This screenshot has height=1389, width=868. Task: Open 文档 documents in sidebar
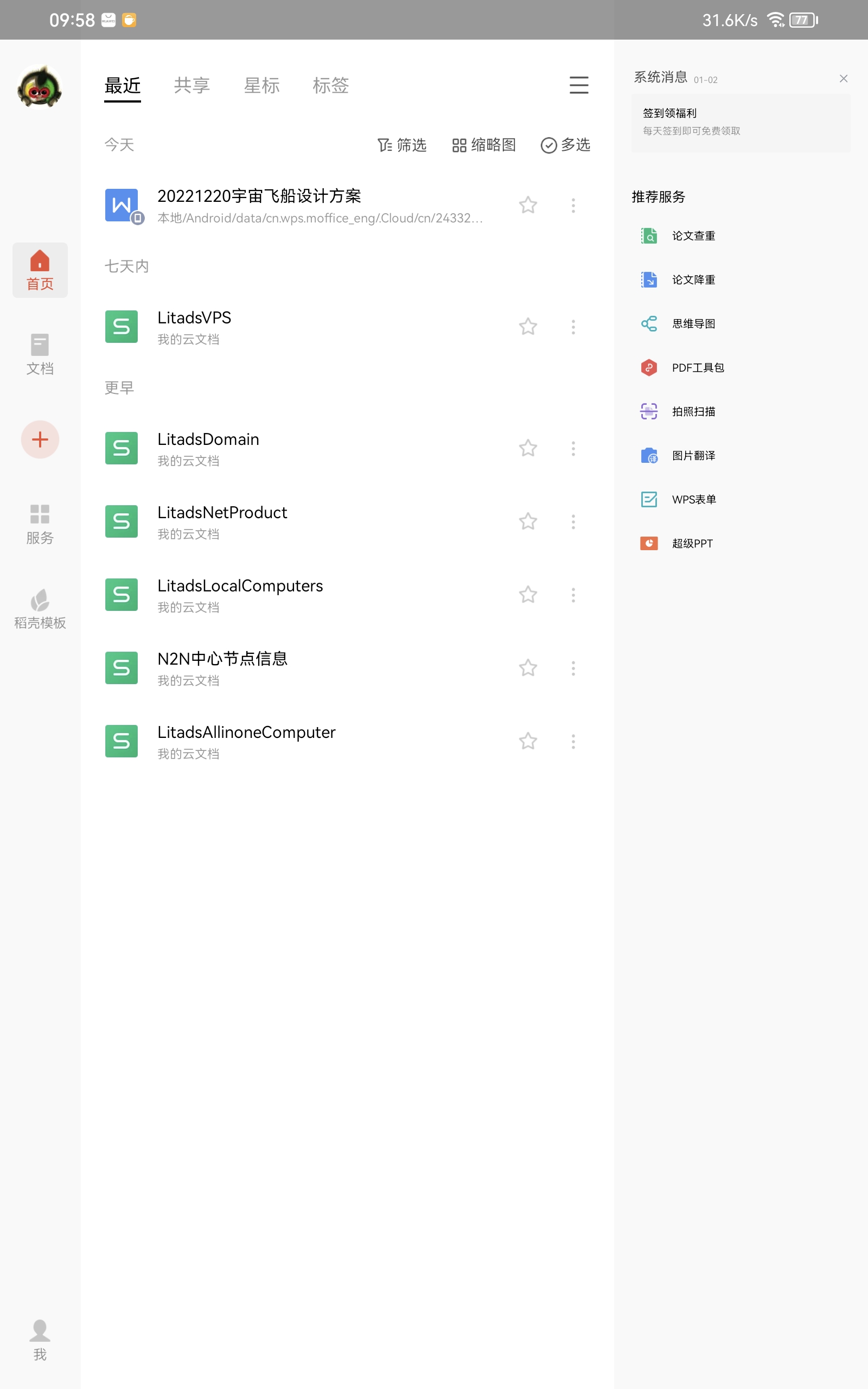coord(40,355)
